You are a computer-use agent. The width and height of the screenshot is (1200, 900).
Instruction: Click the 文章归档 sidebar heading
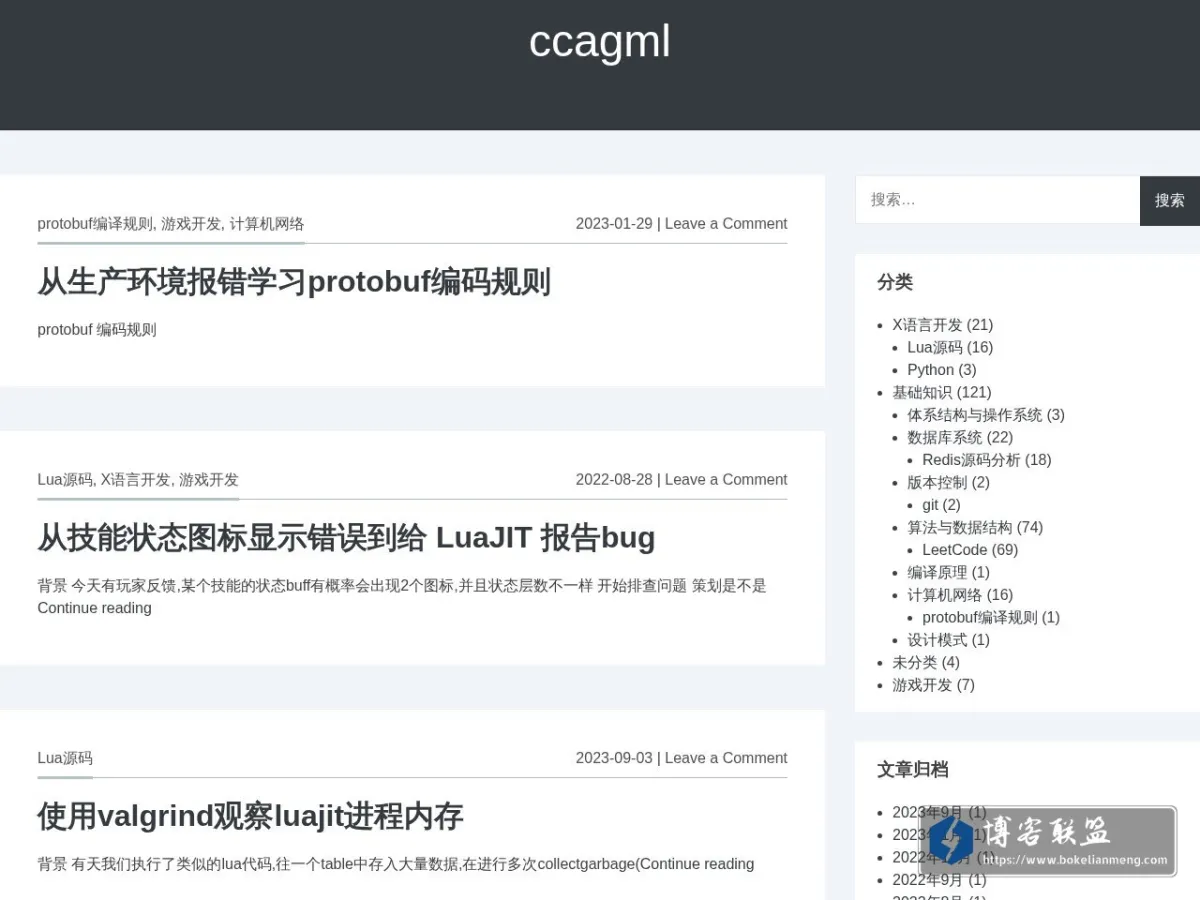pos(913,769)
